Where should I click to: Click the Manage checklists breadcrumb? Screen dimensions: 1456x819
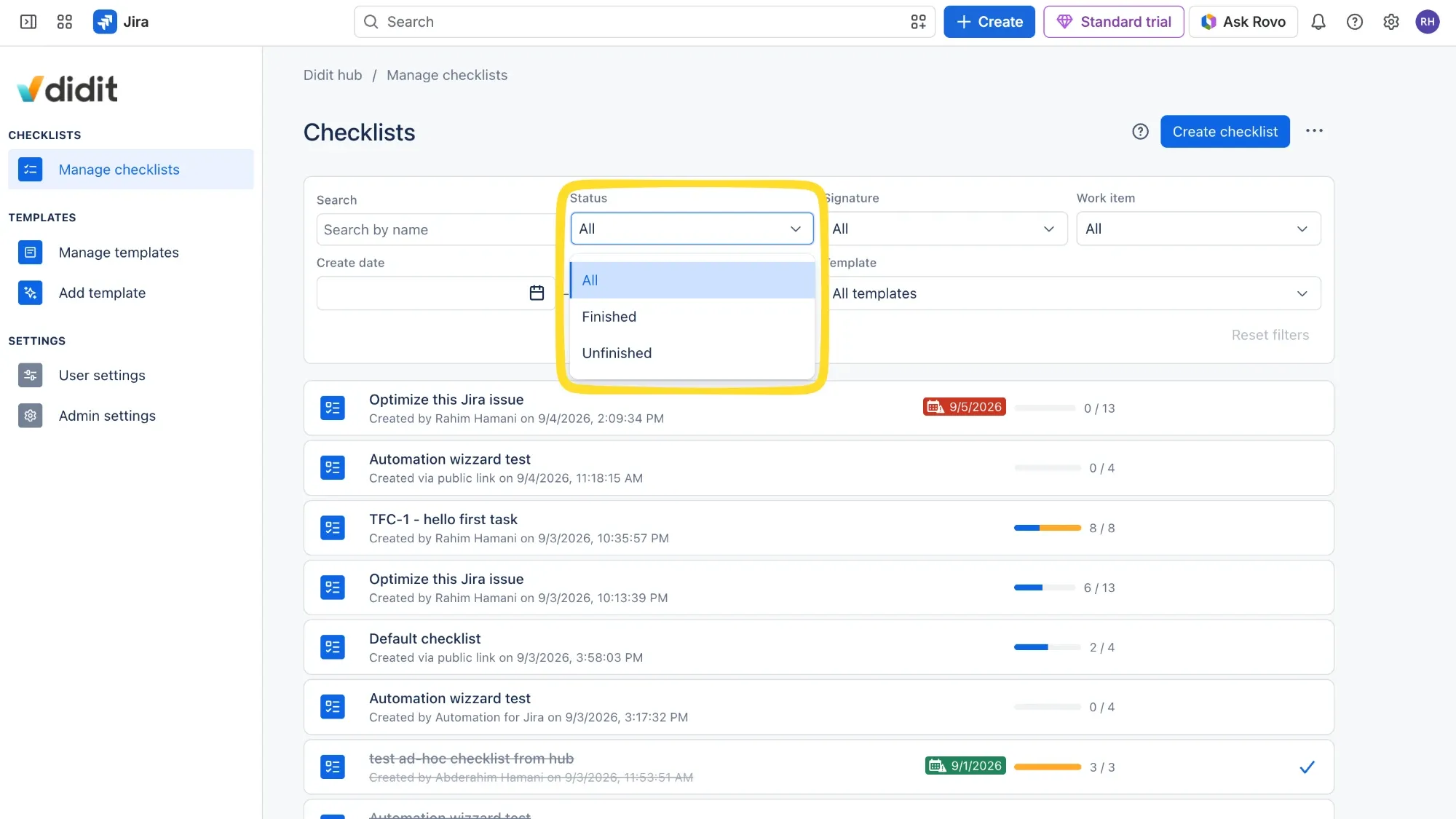point(447,75)
